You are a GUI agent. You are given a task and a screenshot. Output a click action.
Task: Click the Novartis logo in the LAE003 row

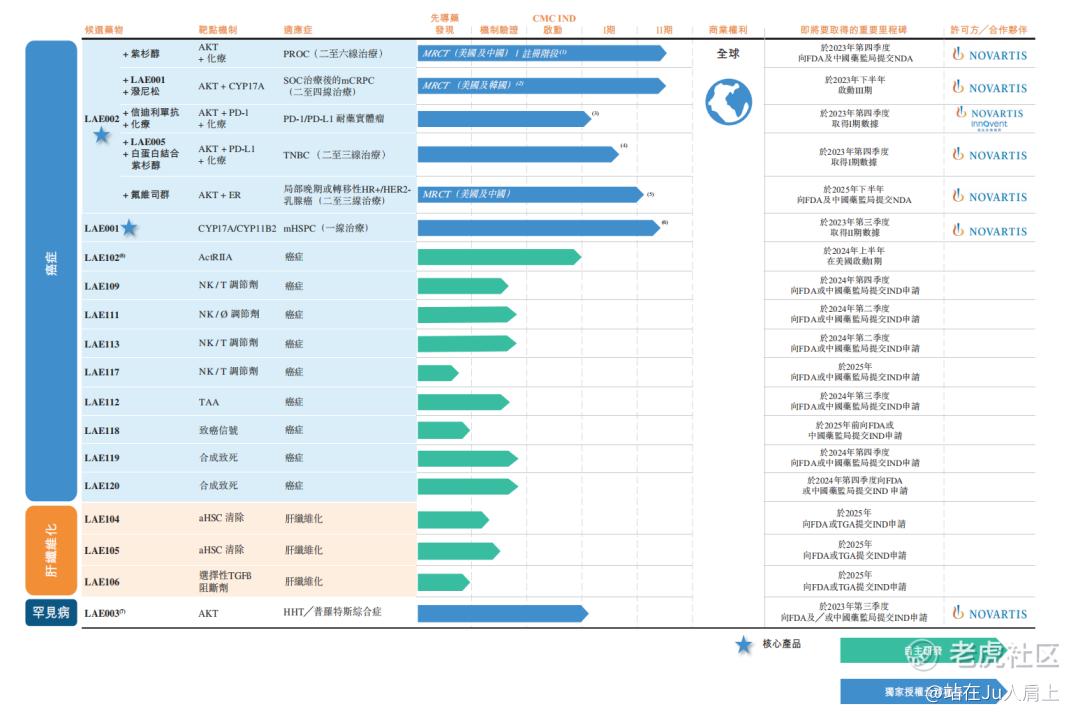(x=990, y=613)
